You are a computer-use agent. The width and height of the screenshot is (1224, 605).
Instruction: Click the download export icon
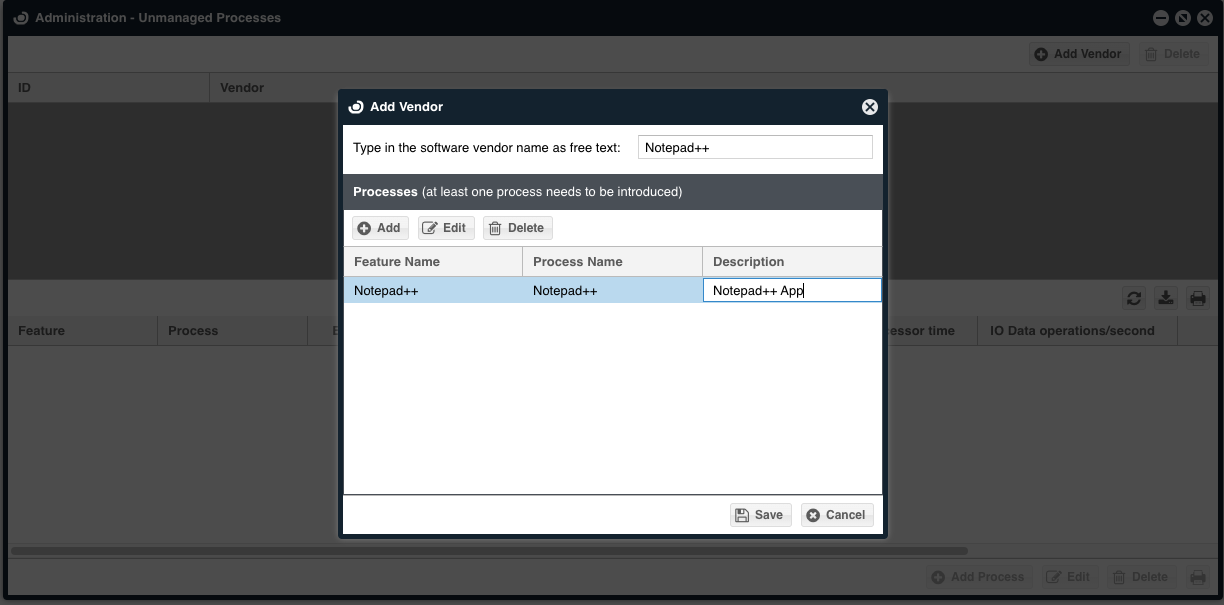(x=1165, y=298)
